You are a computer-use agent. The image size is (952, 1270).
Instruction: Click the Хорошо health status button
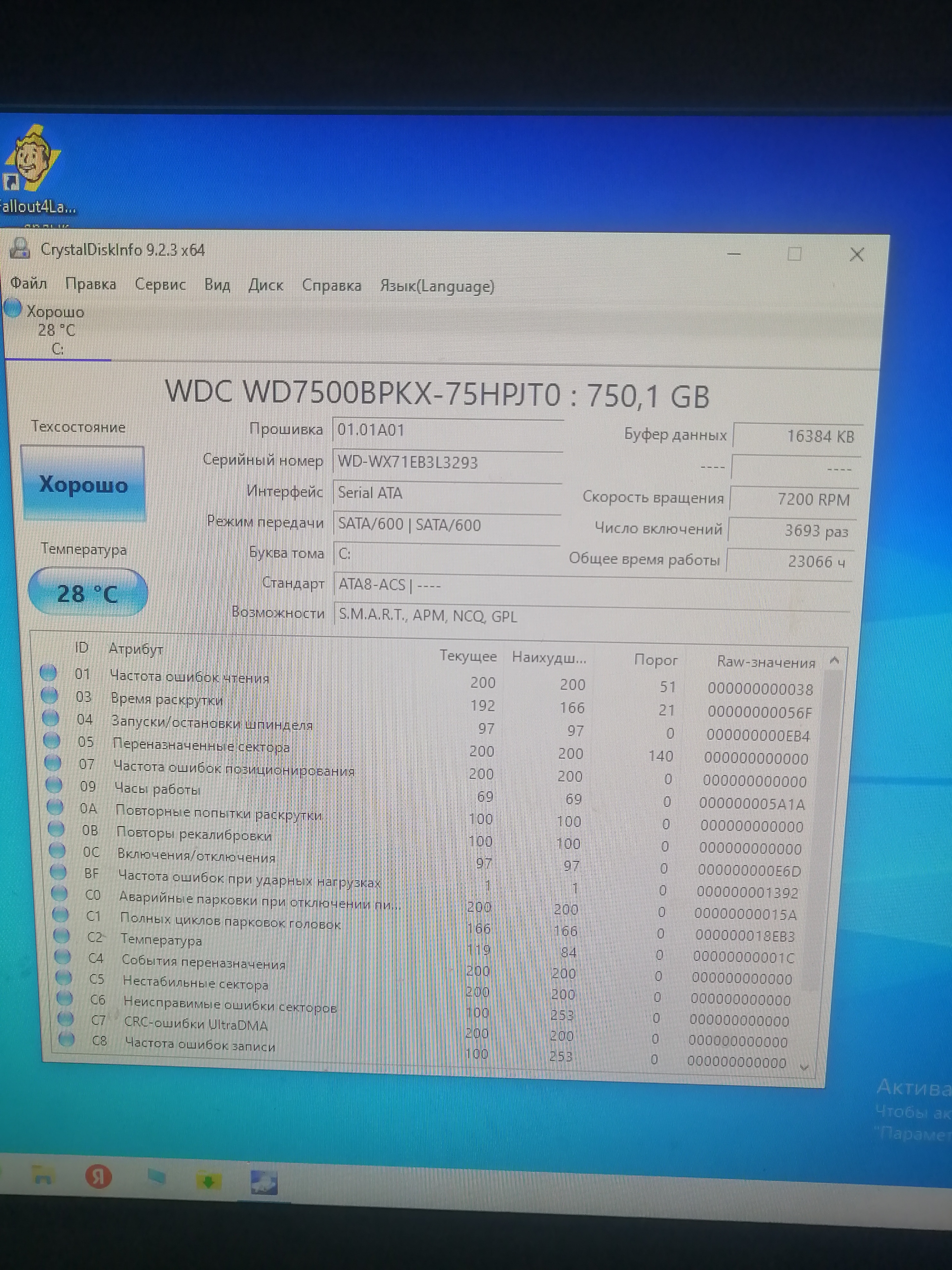84,484
